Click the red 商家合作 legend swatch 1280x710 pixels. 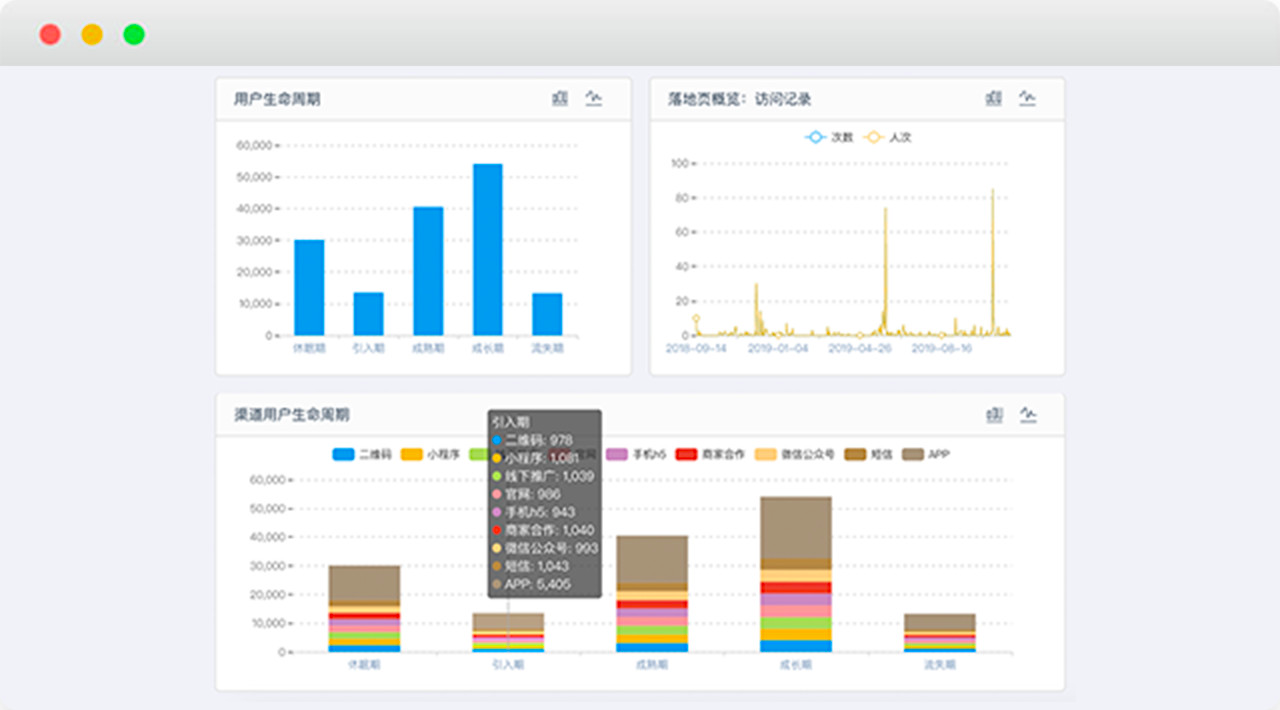point(688,455)
